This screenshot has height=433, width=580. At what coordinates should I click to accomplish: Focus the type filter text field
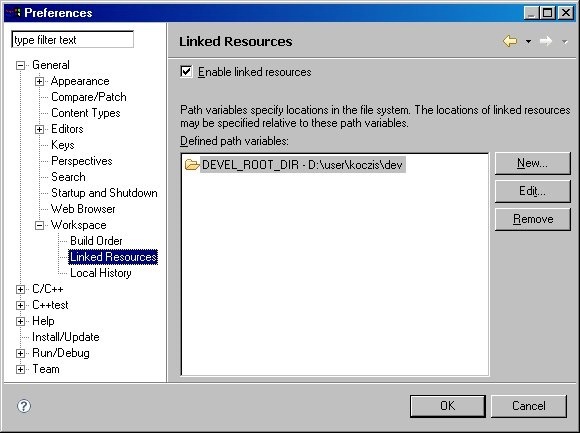tap(72, 40)
